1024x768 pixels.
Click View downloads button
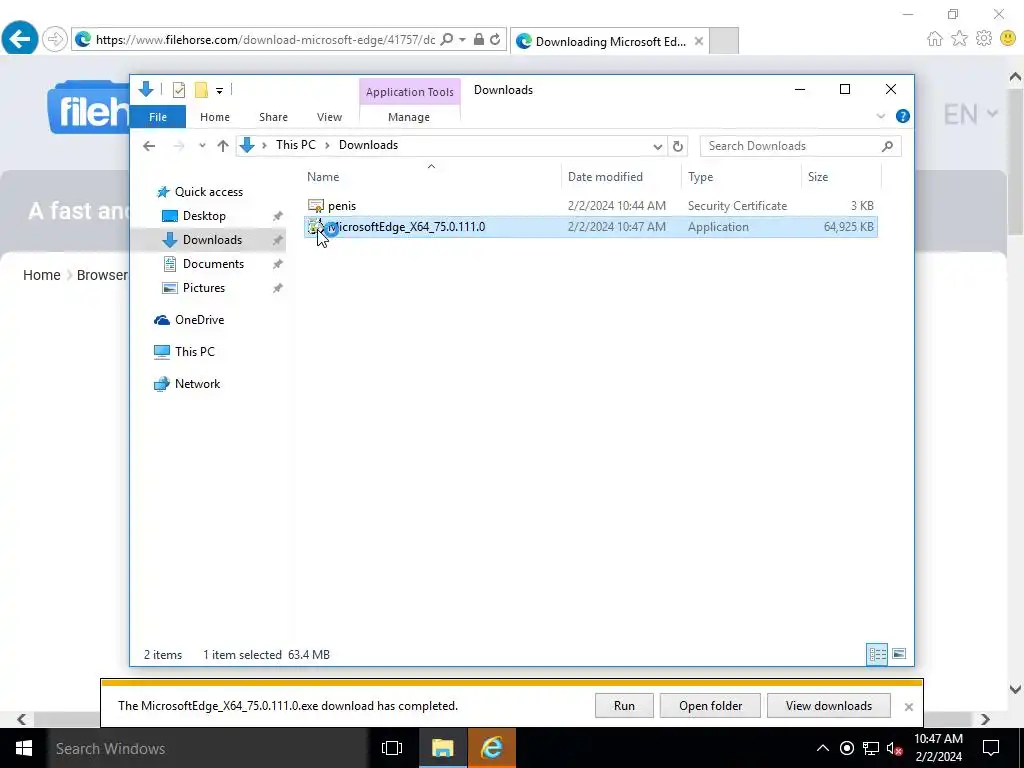tap(828, 705)
